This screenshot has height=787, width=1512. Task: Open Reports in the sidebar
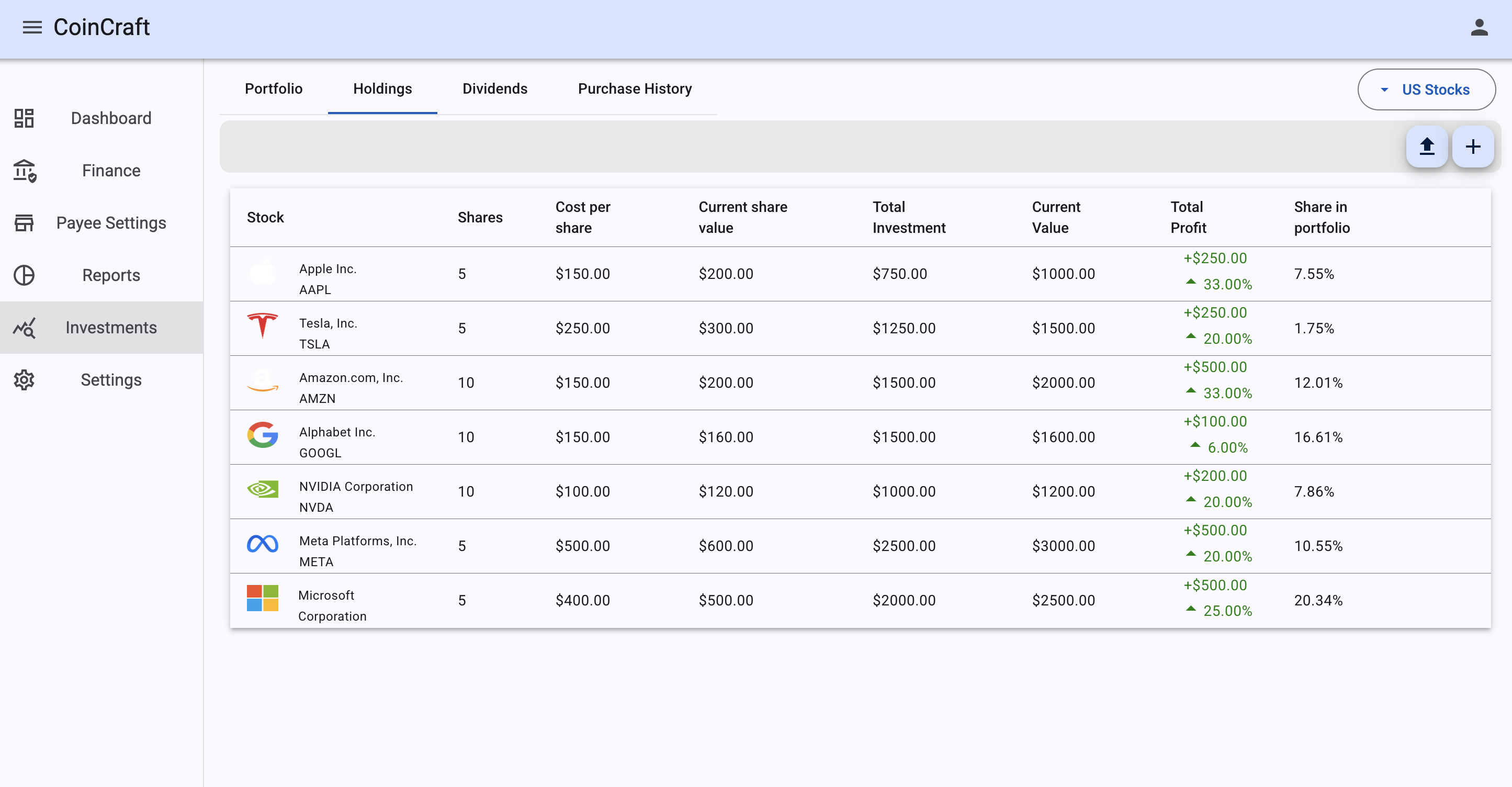101,275
